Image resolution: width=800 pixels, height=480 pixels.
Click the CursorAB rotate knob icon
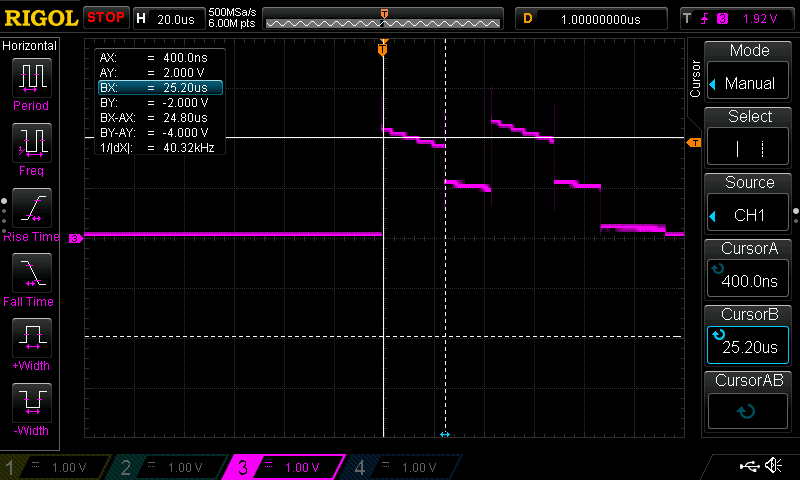click(x=746, y=411)
